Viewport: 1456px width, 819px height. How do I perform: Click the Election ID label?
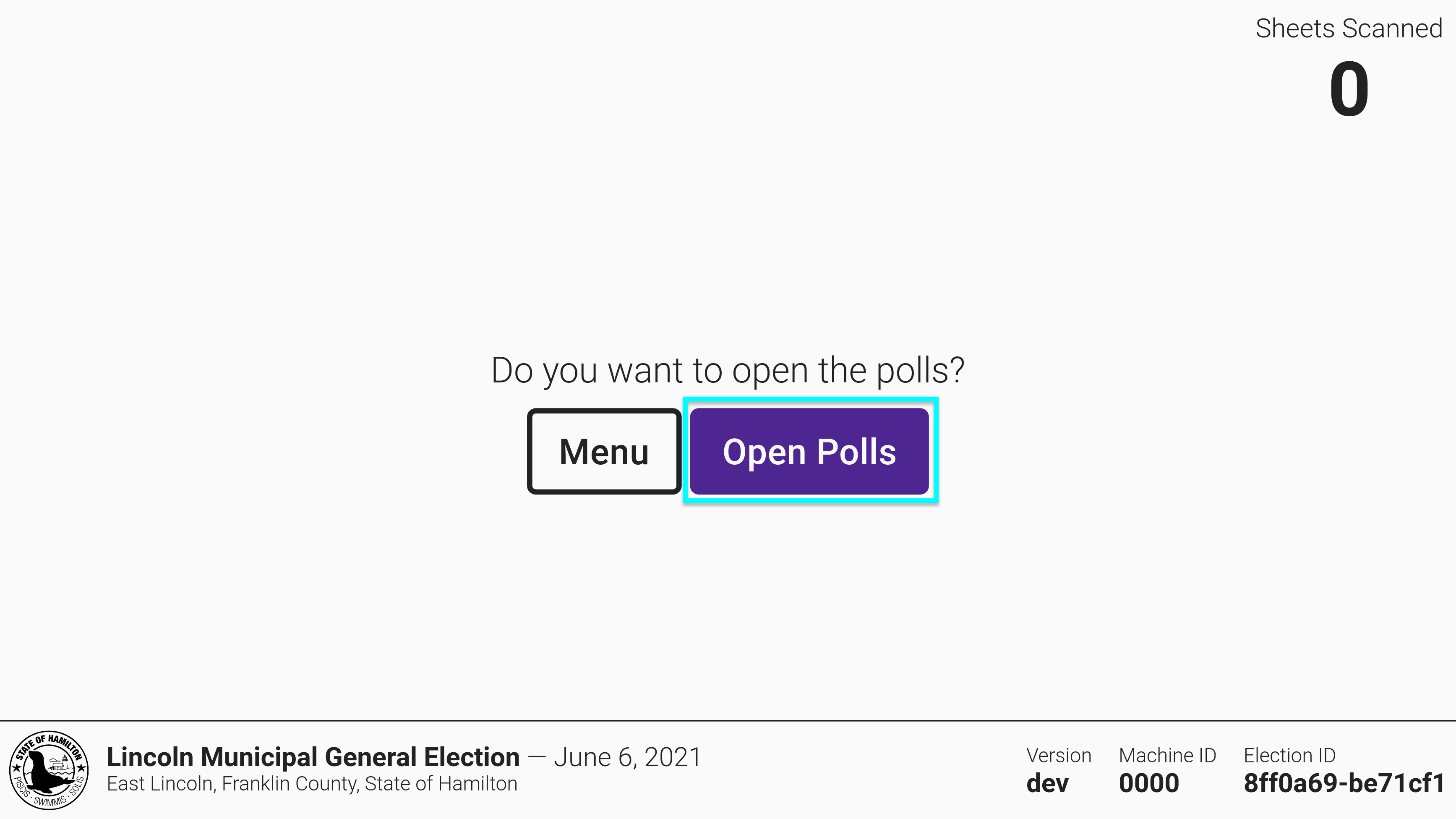click(x=1289, y=756)
